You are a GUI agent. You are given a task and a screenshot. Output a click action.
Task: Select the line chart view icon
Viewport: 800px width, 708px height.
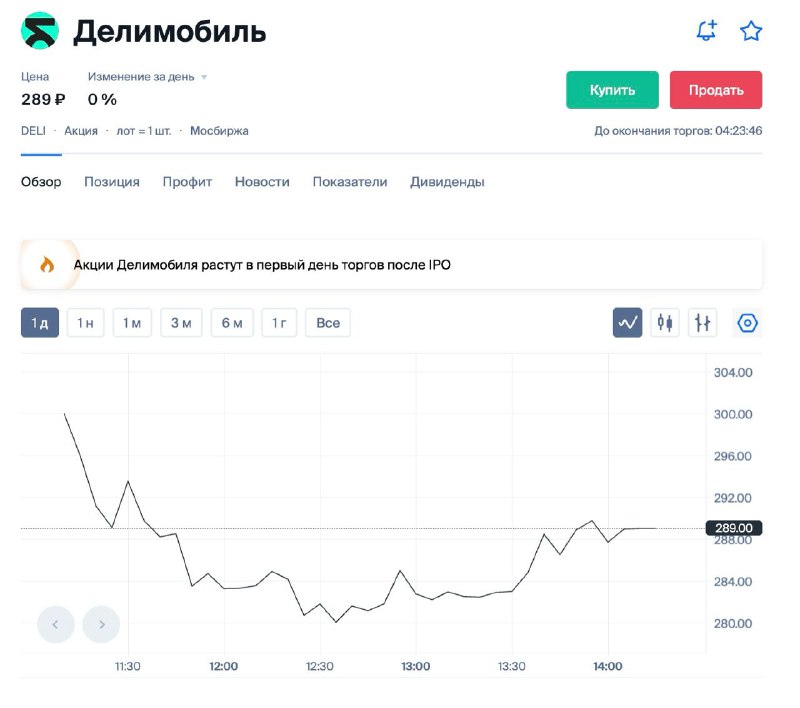point(627,322)
